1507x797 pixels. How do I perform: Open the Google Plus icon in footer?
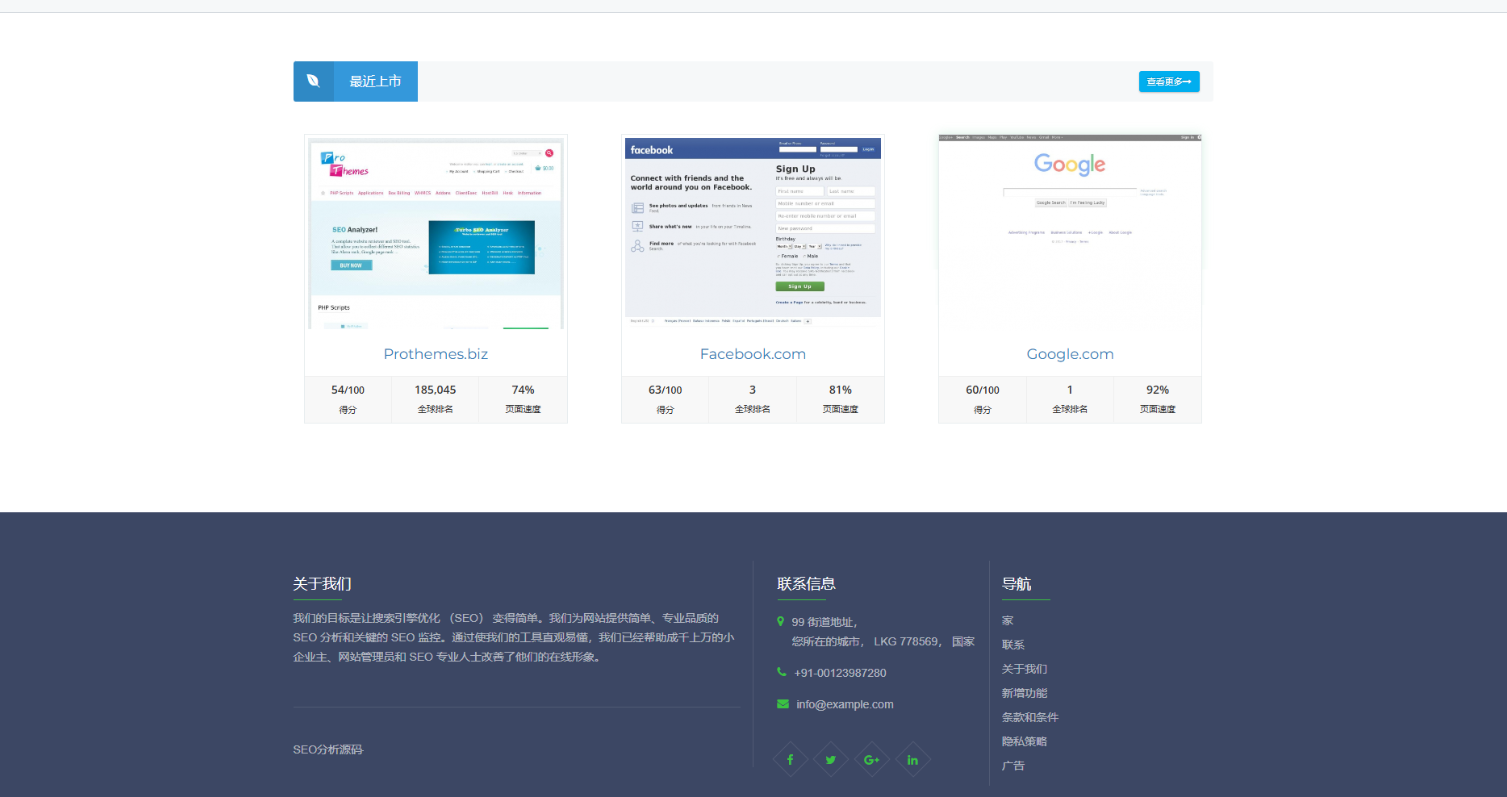871,760
